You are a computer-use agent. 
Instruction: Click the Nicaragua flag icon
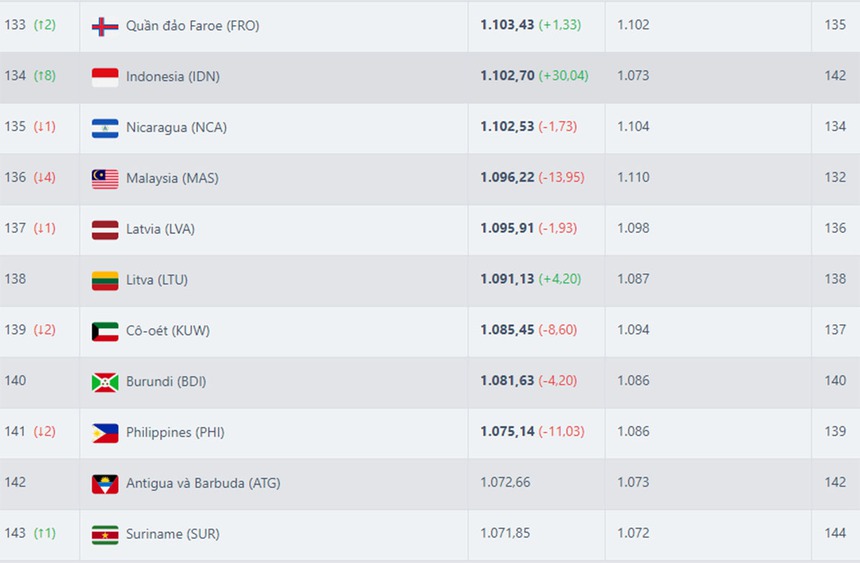[105, 128]
